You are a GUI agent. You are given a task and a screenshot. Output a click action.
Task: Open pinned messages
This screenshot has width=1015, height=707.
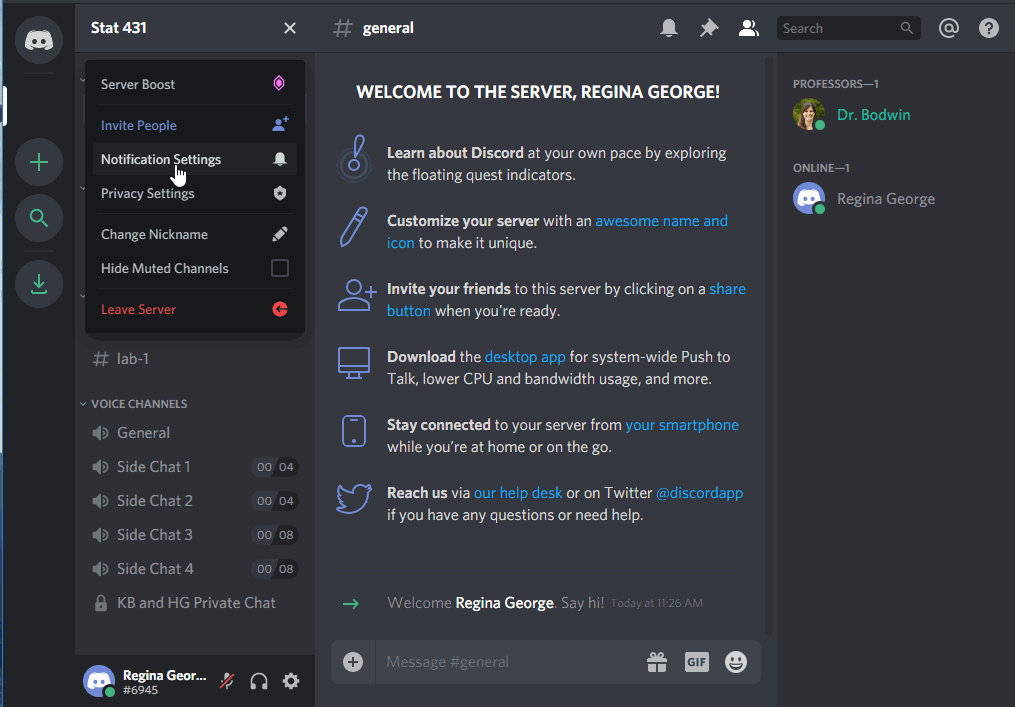[x=709, y=27]
